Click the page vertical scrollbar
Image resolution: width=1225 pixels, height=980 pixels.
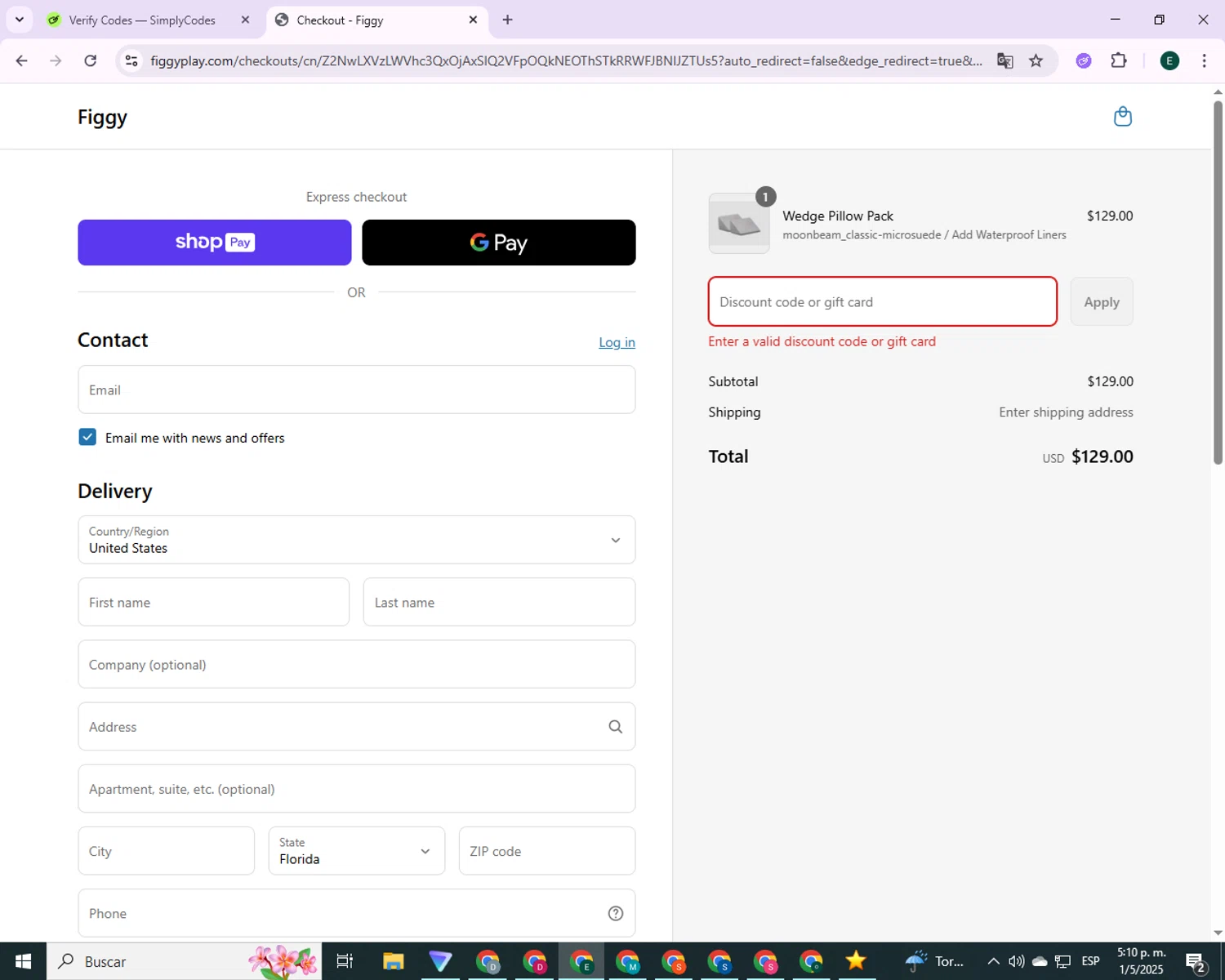1218,282
